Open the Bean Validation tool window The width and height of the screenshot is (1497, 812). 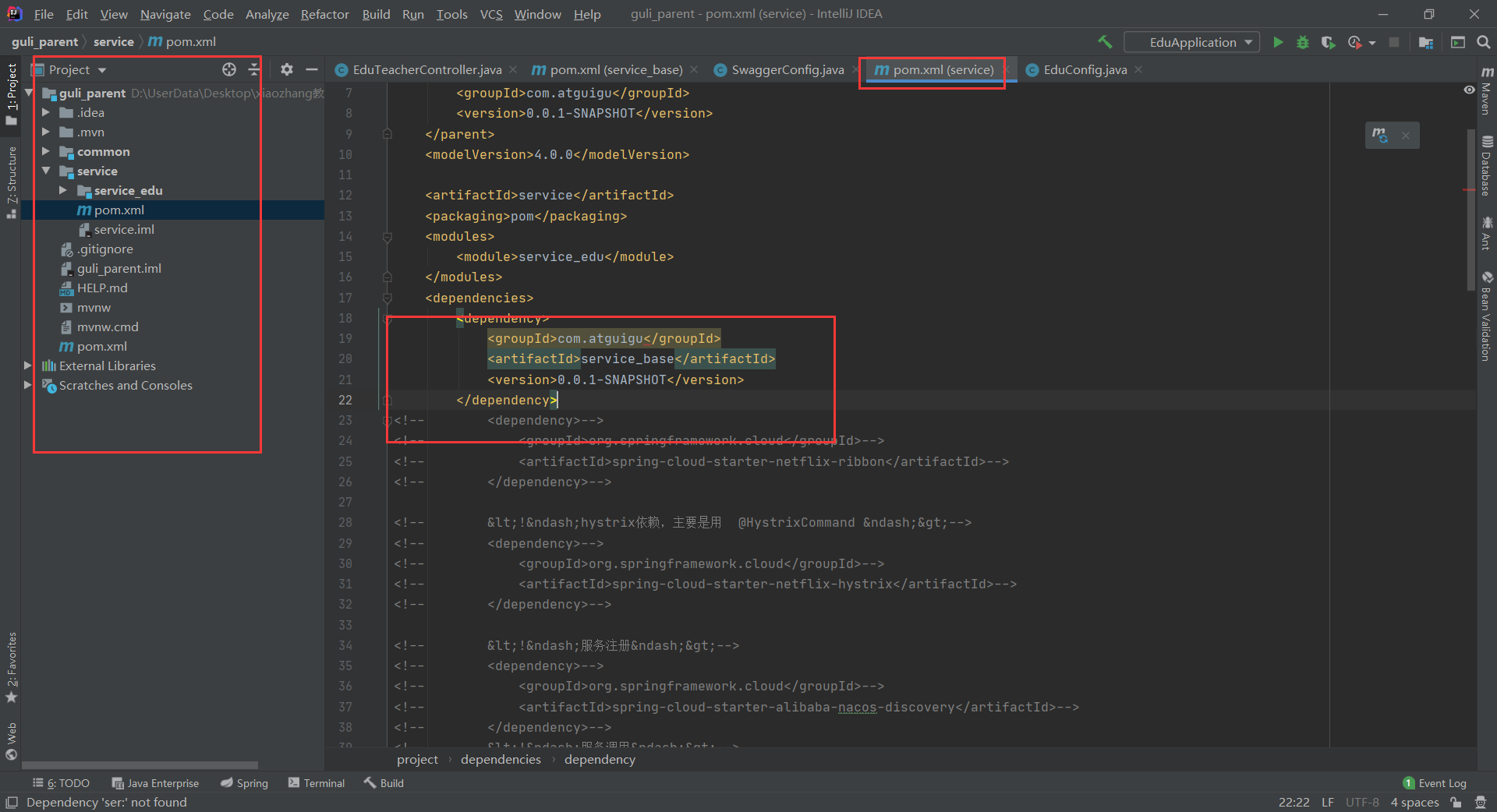[x=1487, y=316]
